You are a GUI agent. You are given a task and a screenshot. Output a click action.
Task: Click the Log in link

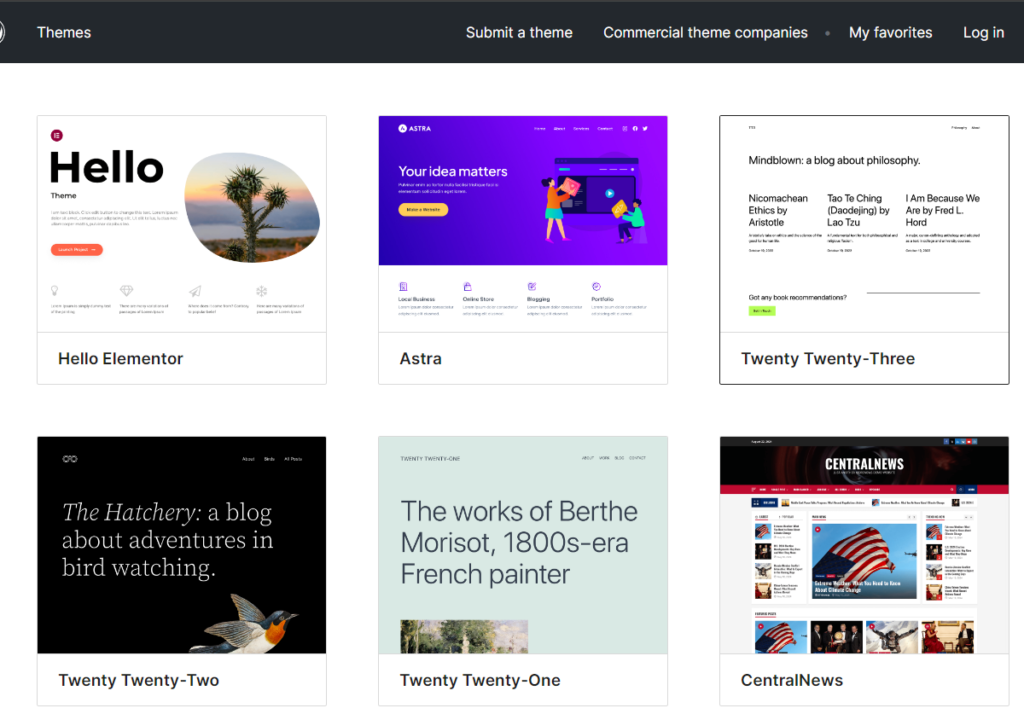pyautogui.click(x=983, y=32)
